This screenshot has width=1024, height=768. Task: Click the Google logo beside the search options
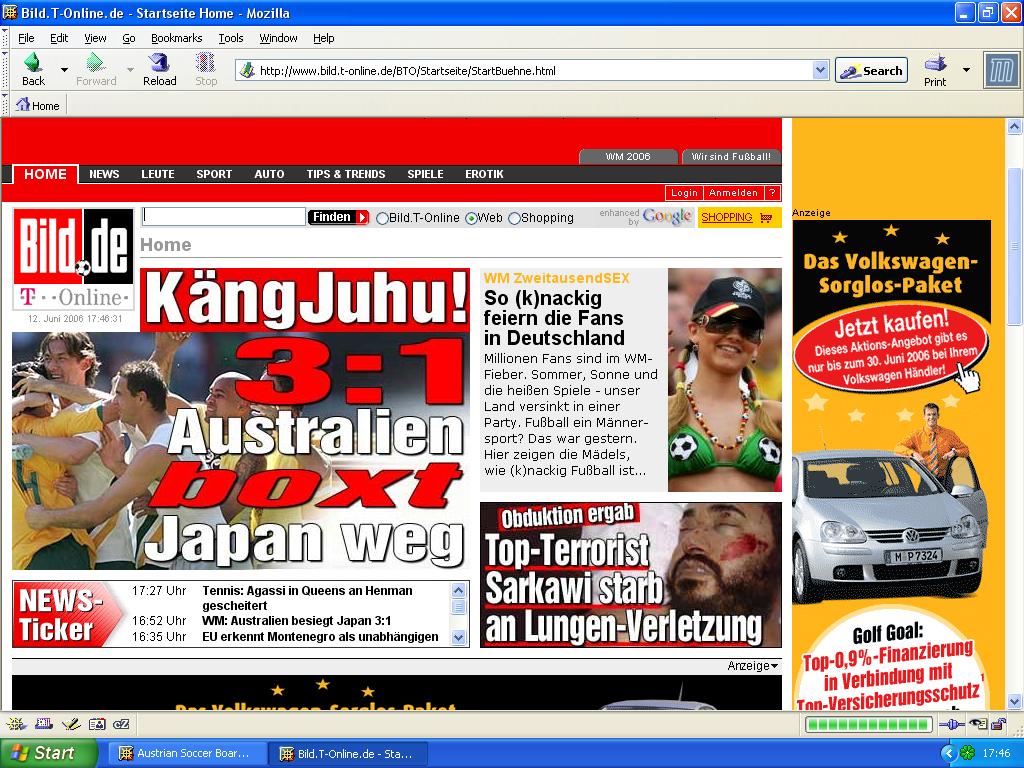tap(666, 216)
